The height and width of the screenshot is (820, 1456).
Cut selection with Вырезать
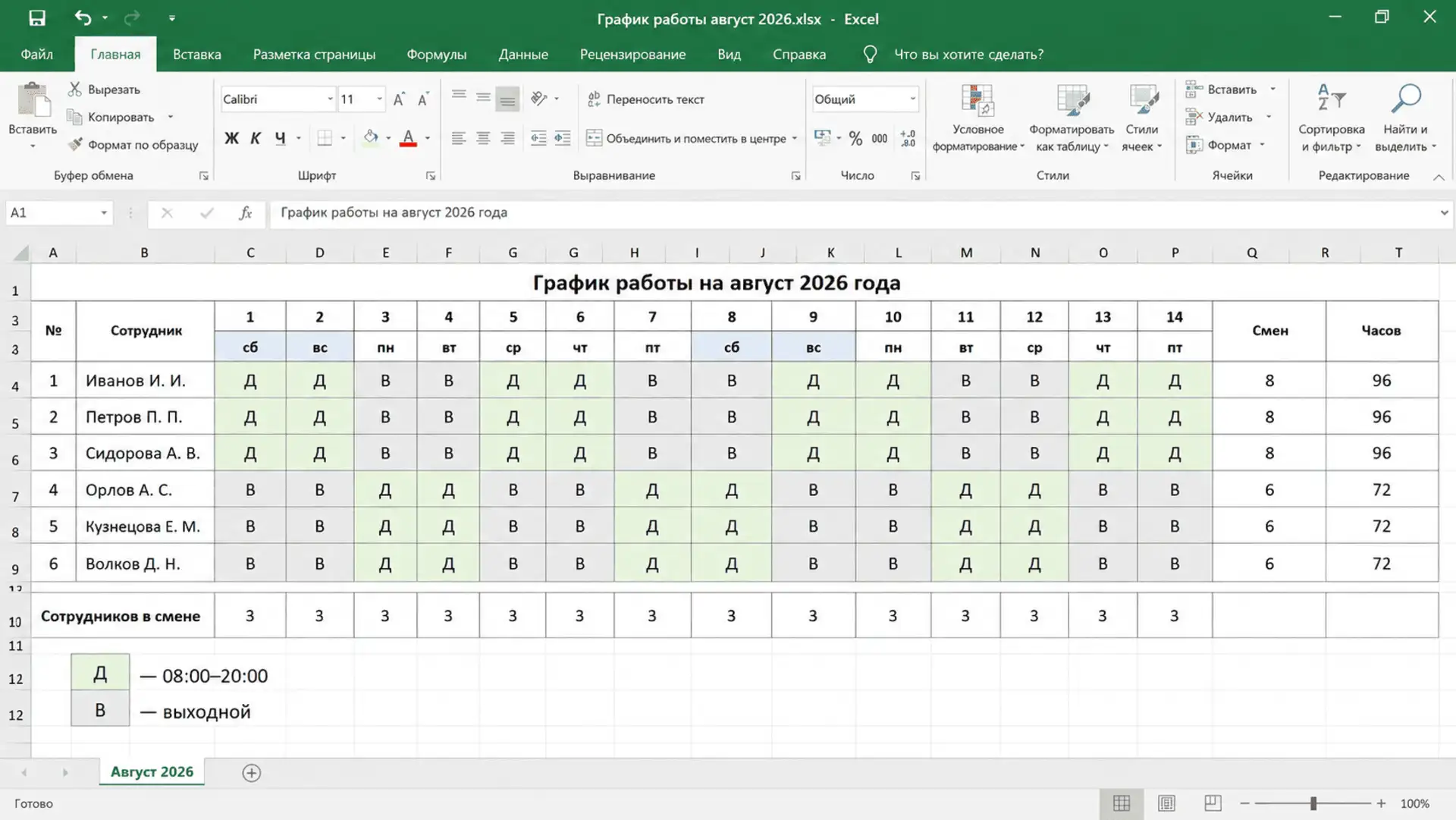[104, 90]
